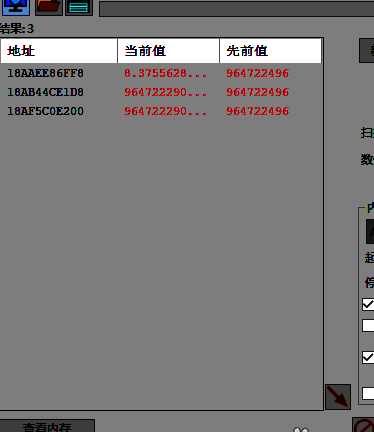The width and height of the screenshot is (374, 432).
Task: Open the 查看内存 memory view button
Action: tap(47, 426)
